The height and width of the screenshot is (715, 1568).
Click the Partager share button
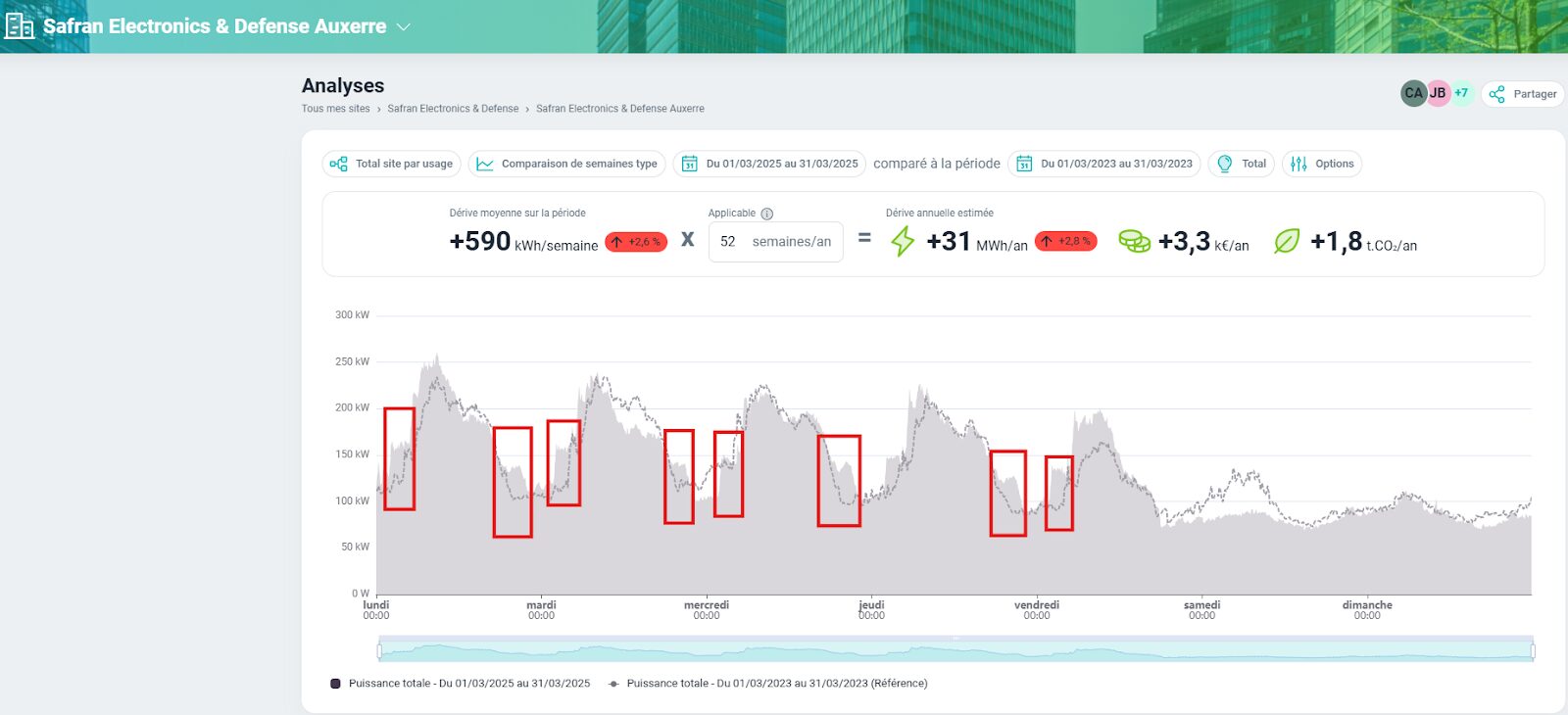[x=1523, y=94]
